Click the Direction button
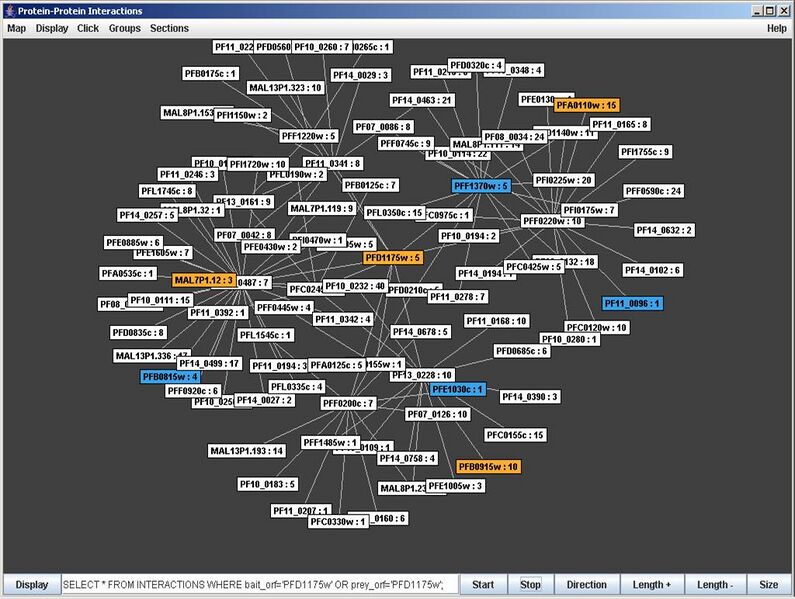795x599 pixels. pyautogui.click(x=586, y=585)
